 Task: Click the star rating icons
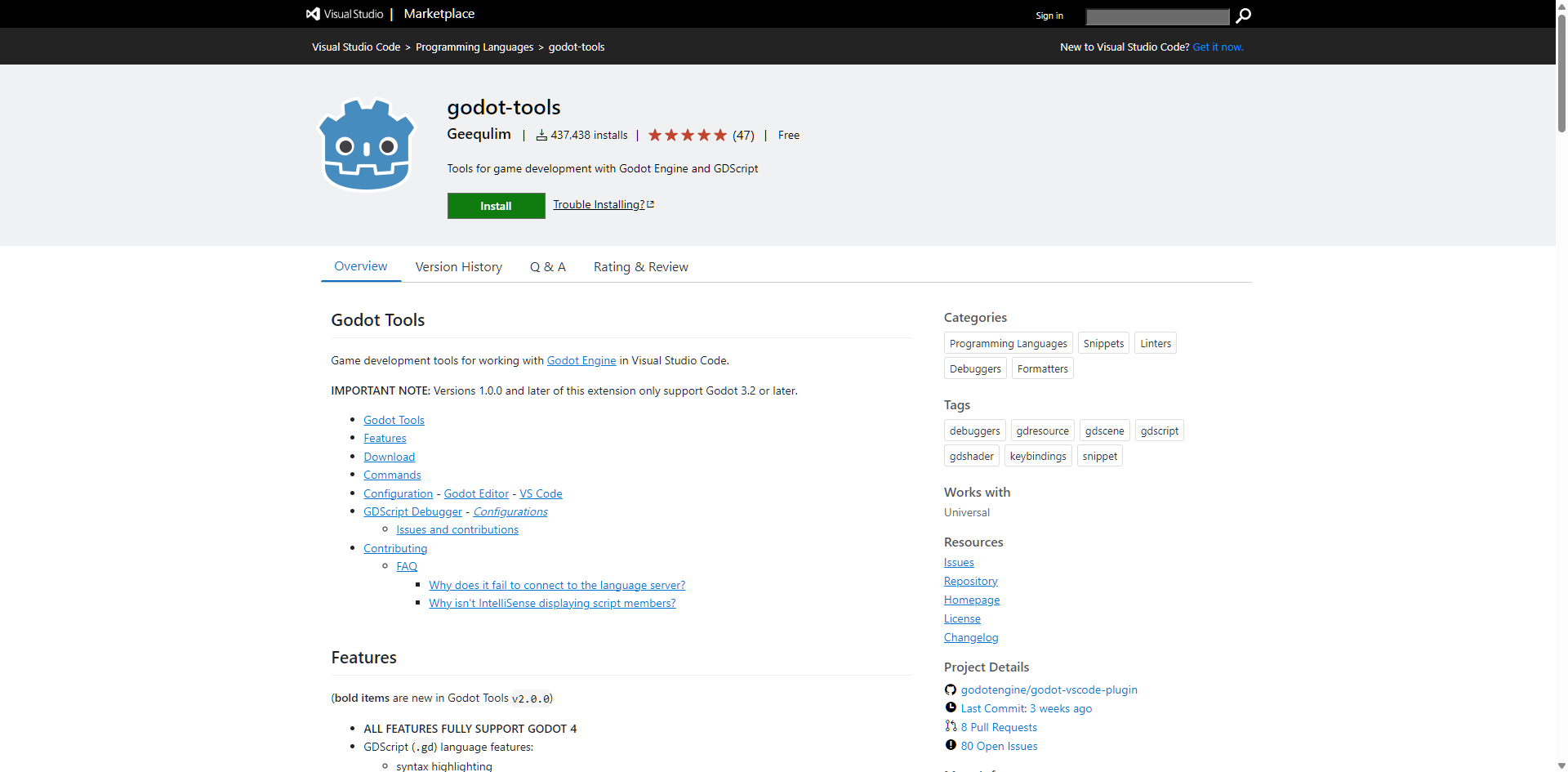tap(687, 135)
